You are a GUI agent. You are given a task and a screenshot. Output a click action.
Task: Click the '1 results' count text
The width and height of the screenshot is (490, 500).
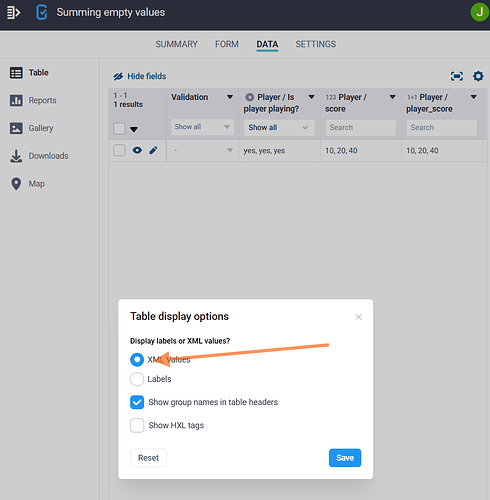point(128,104)
